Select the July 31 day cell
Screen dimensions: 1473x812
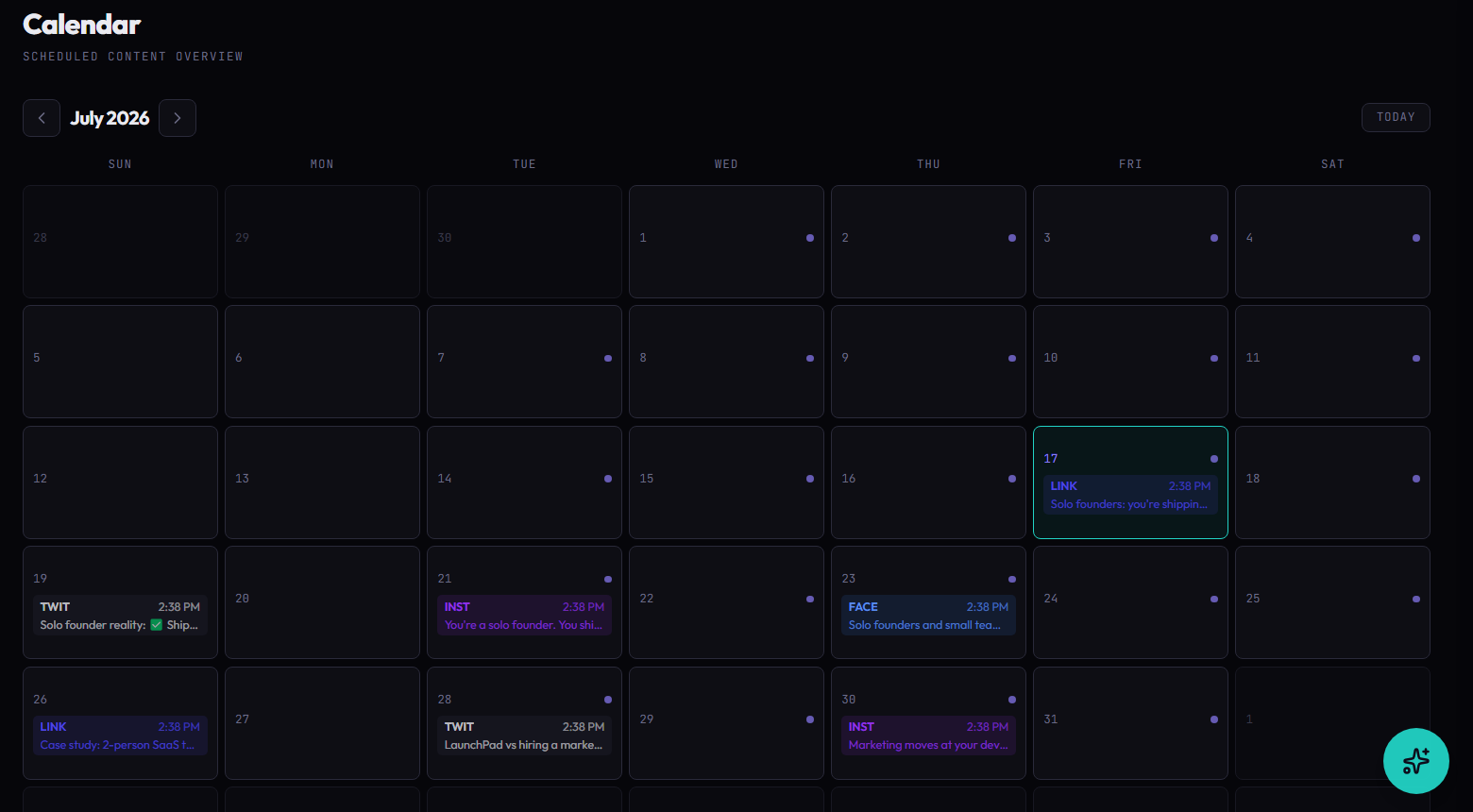(x=1130, y=723)
